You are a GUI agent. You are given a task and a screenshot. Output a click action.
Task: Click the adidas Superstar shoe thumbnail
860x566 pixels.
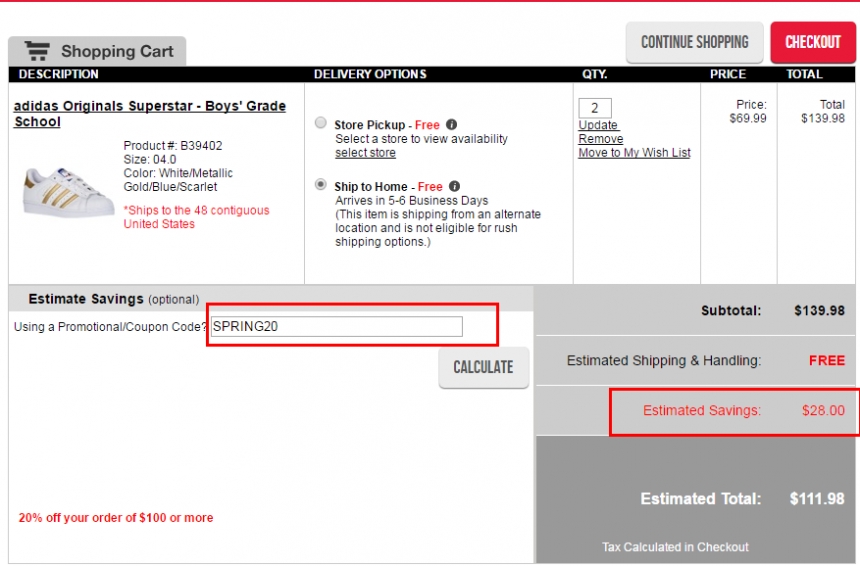[67, 193]
